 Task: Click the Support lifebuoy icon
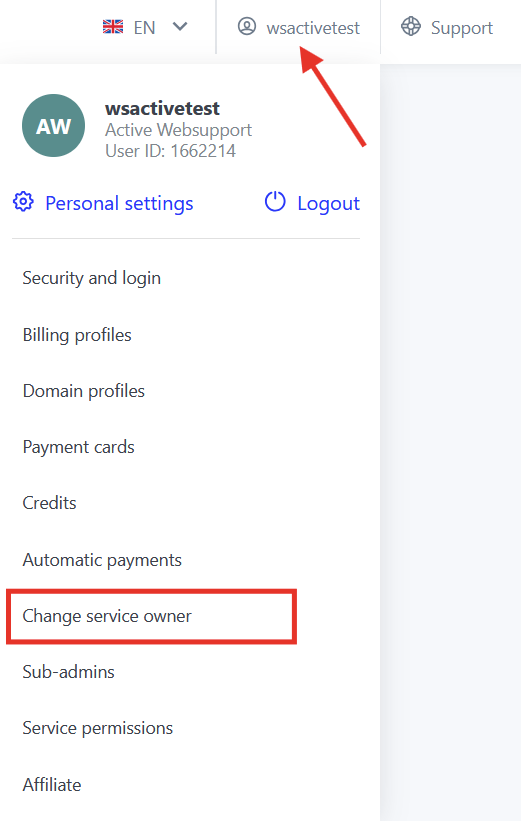(x=411, y=26)
